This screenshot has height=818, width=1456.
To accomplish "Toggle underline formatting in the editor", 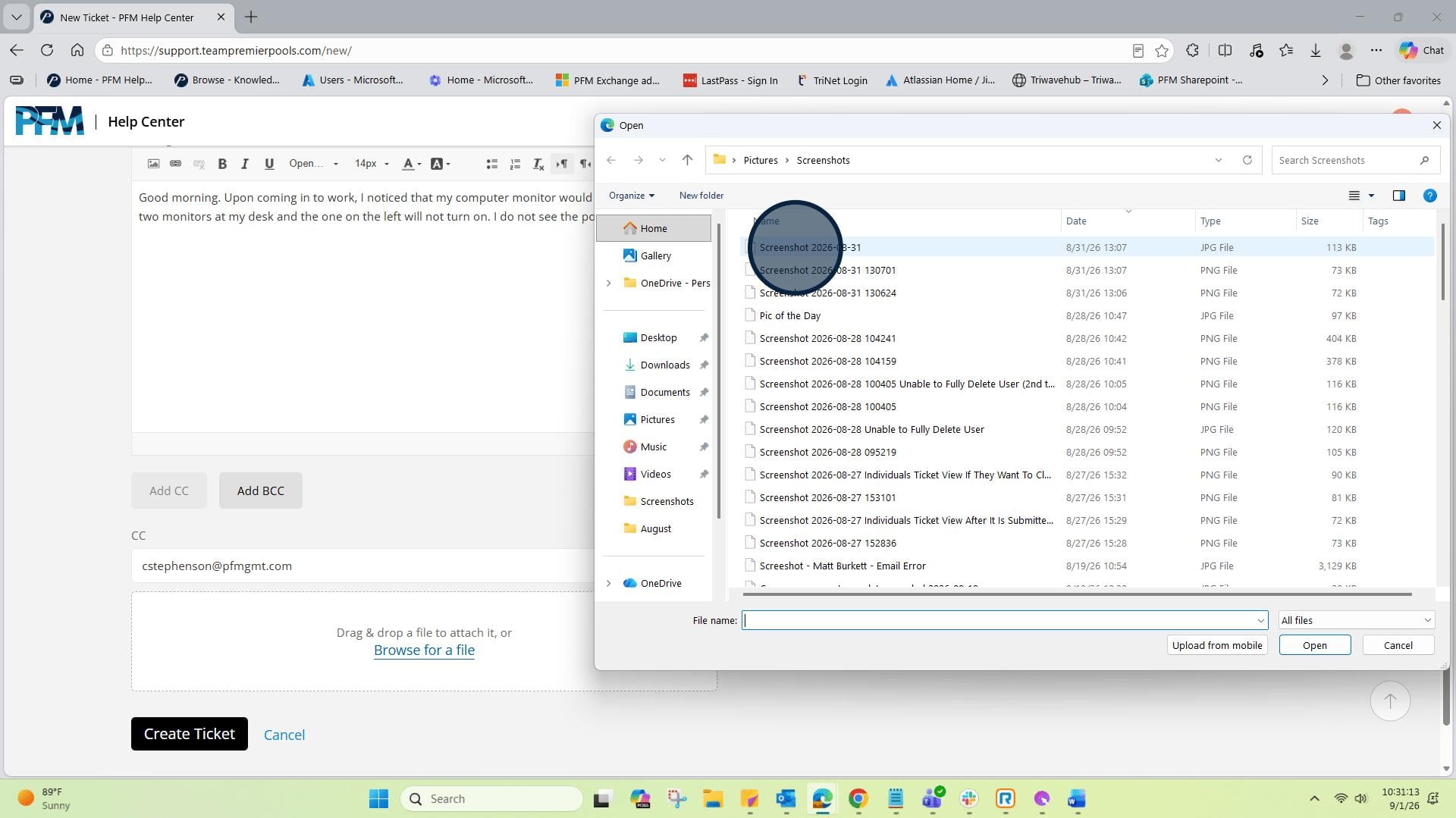I will [268, 164].
